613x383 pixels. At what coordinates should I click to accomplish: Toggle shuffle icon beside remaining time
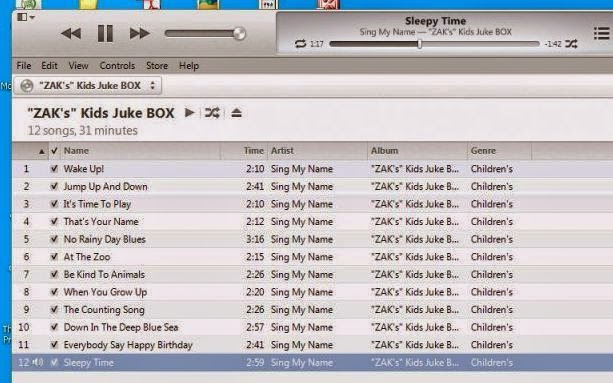[x=571, y=44]
